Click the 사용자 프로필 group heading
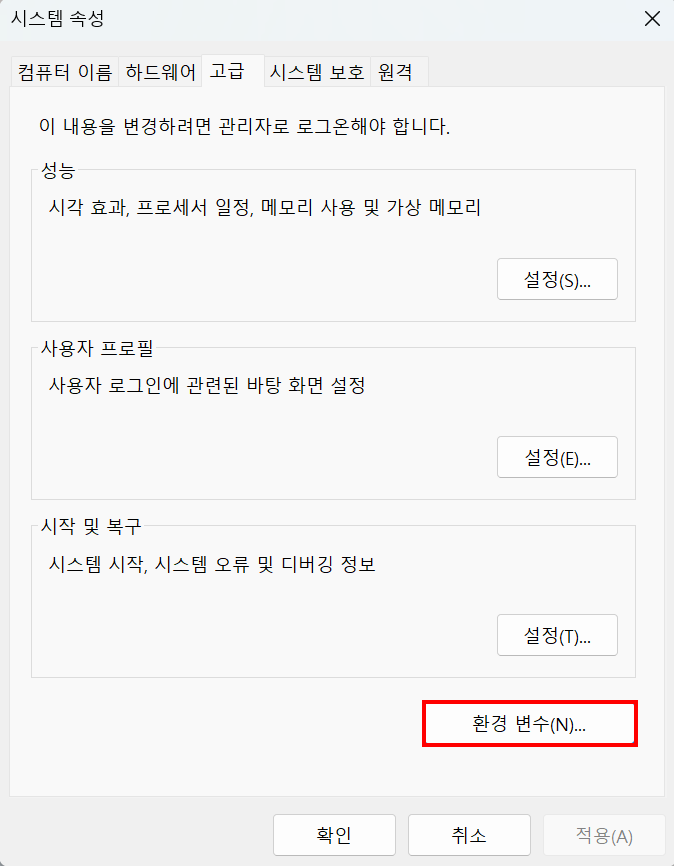 pos(96,348)
